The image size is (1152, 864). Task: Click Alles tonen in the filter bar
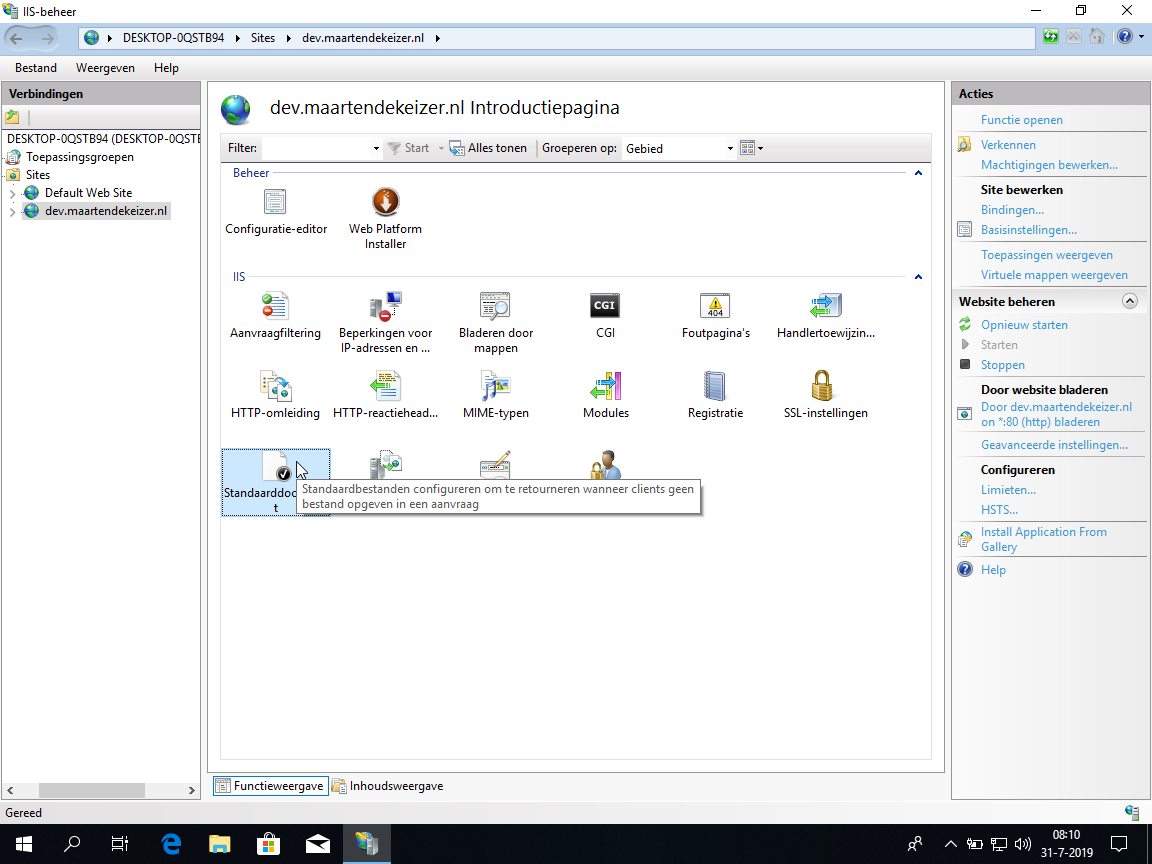click(x=489, y=148)
